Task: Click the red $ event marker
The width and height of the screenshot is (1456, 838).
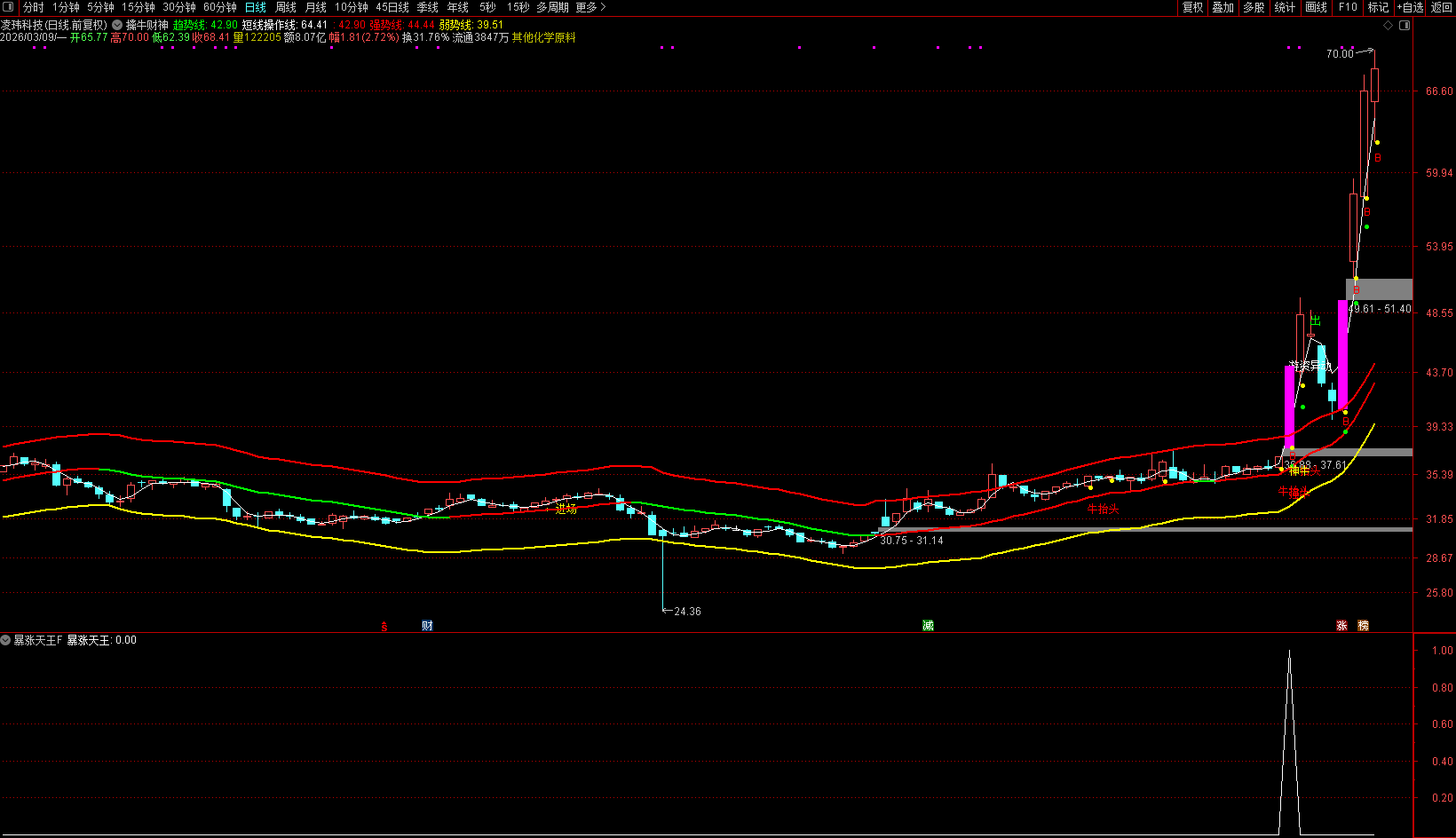Action: tap(384, 627)
